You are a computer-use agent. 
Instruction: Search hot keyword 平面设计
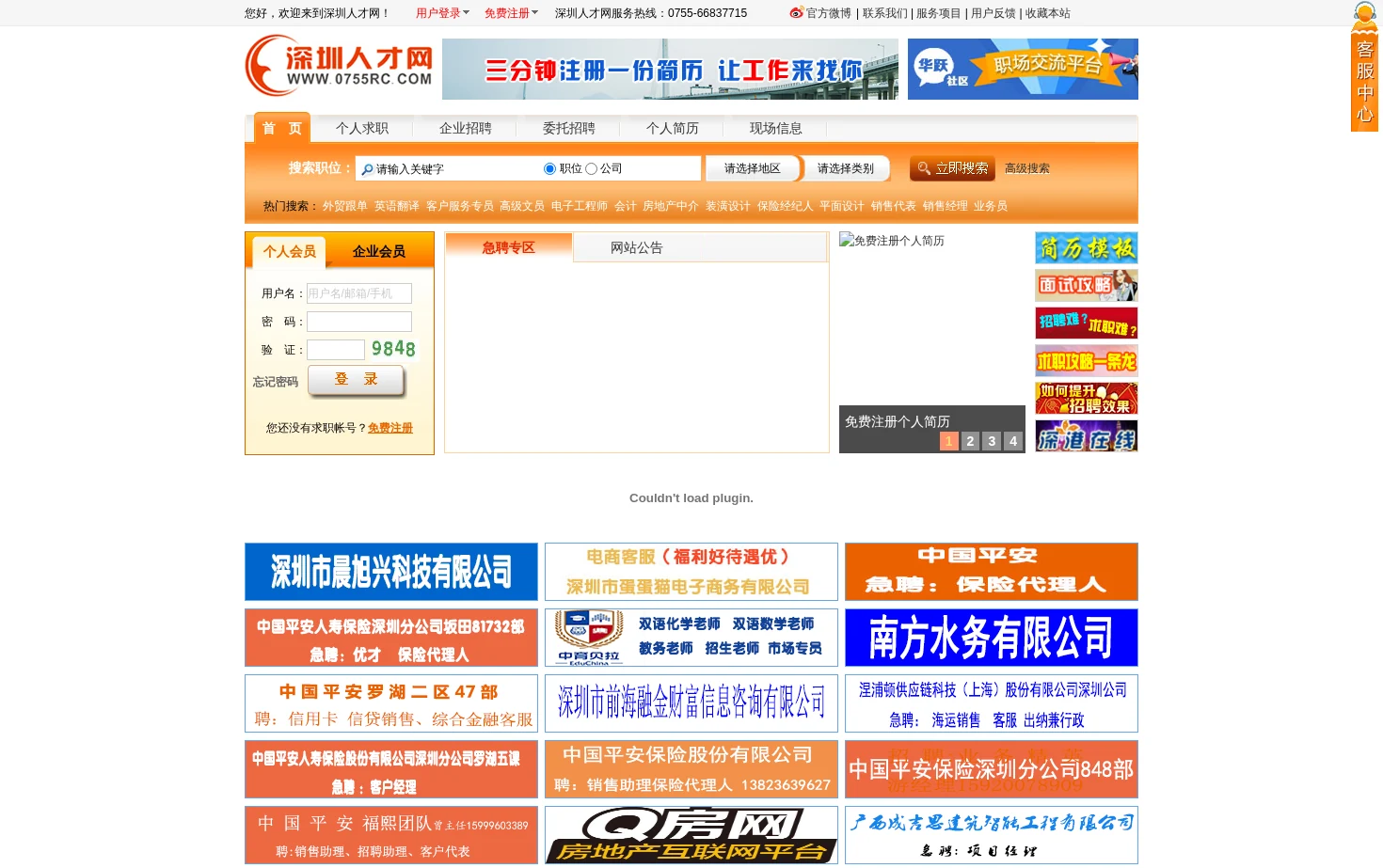pyautogui.click(x=842, y=206)
